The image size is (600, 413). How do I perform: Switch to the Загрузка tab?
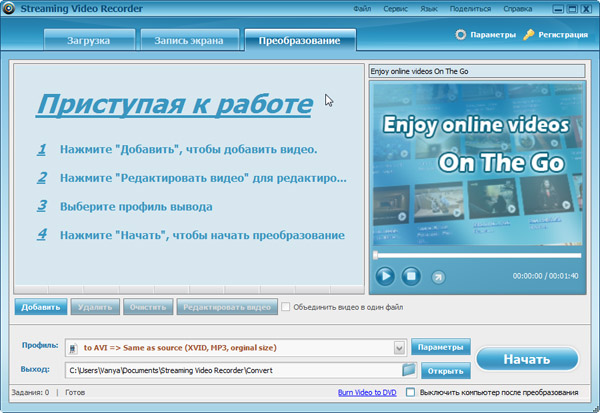point(89,41)
